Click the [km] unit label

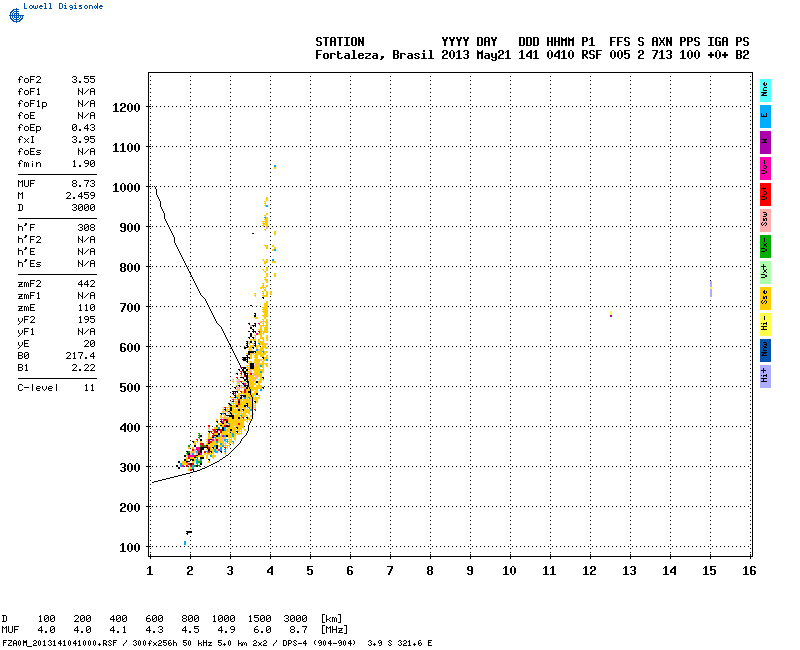331,619
